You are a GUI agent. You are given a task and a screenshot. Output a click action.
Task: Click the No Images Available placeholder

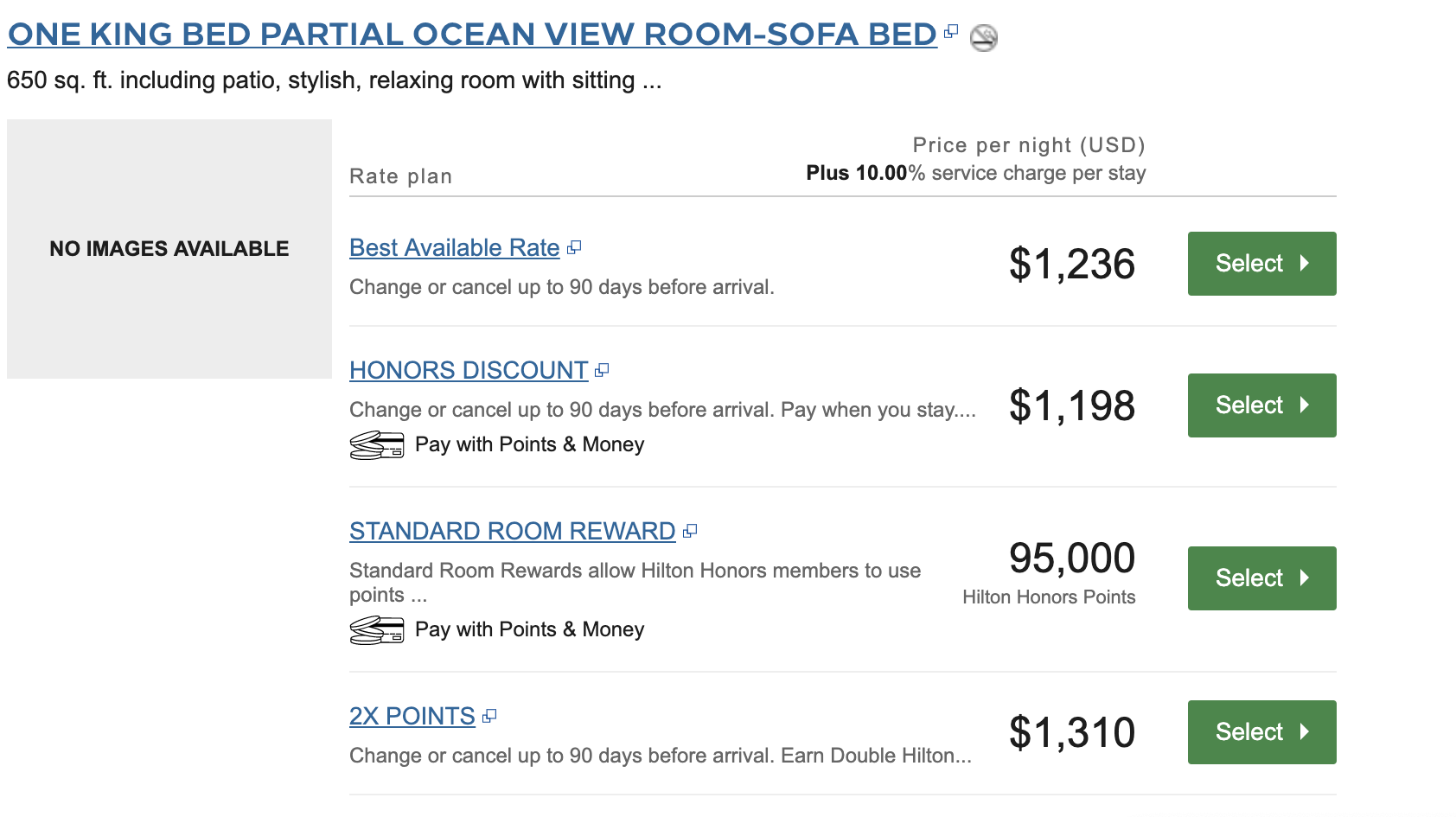click(169, 249)
